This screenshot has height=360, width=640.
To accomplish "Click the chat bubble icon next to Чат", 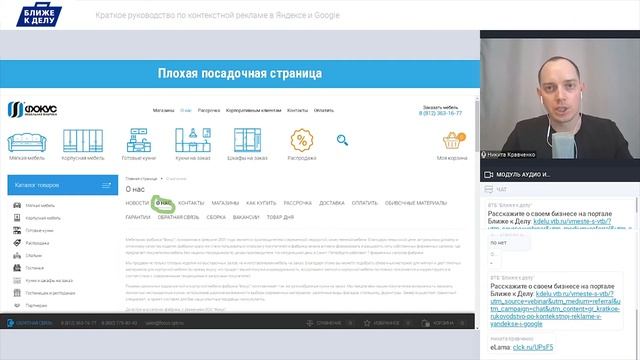I will (x=489, y=189).
